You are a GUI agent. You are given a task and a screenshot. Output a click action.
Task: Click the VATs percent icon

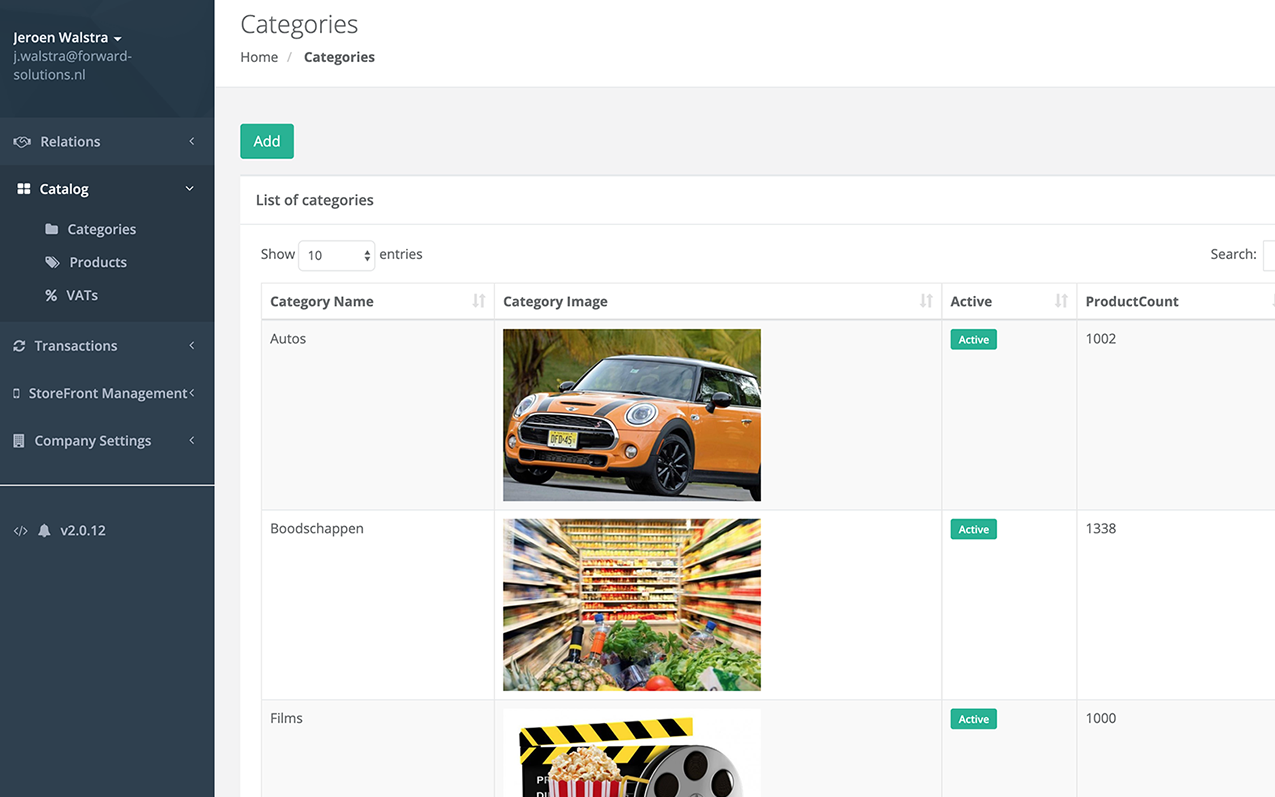(x=50, y=295)
